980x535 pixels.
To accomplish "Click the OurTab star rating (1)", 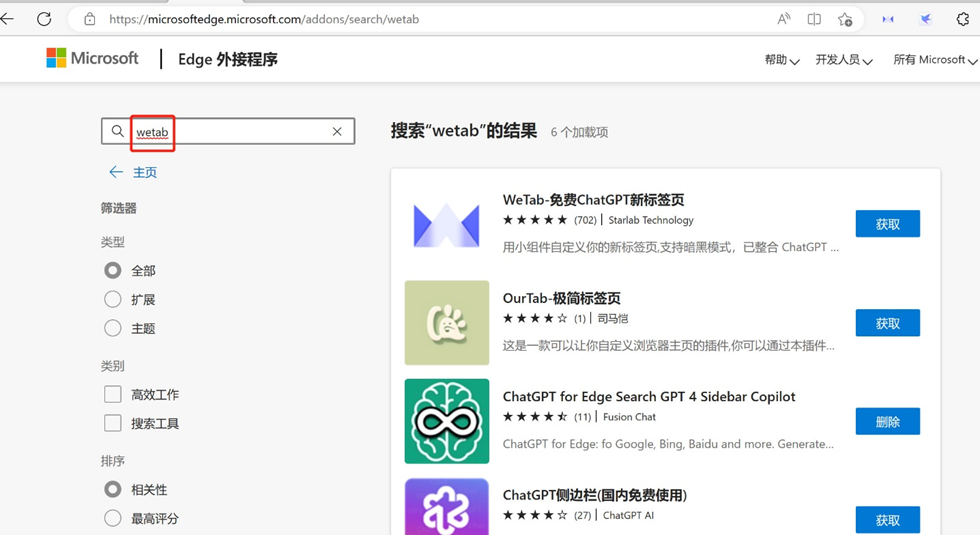I will point(544,319).
